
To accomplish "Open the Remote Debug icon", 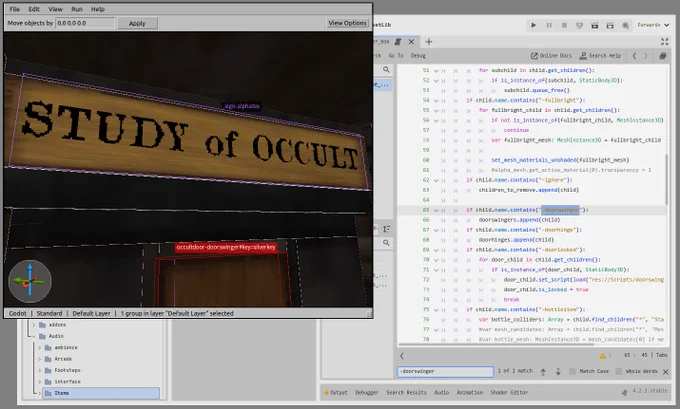I will coord(579,25).
